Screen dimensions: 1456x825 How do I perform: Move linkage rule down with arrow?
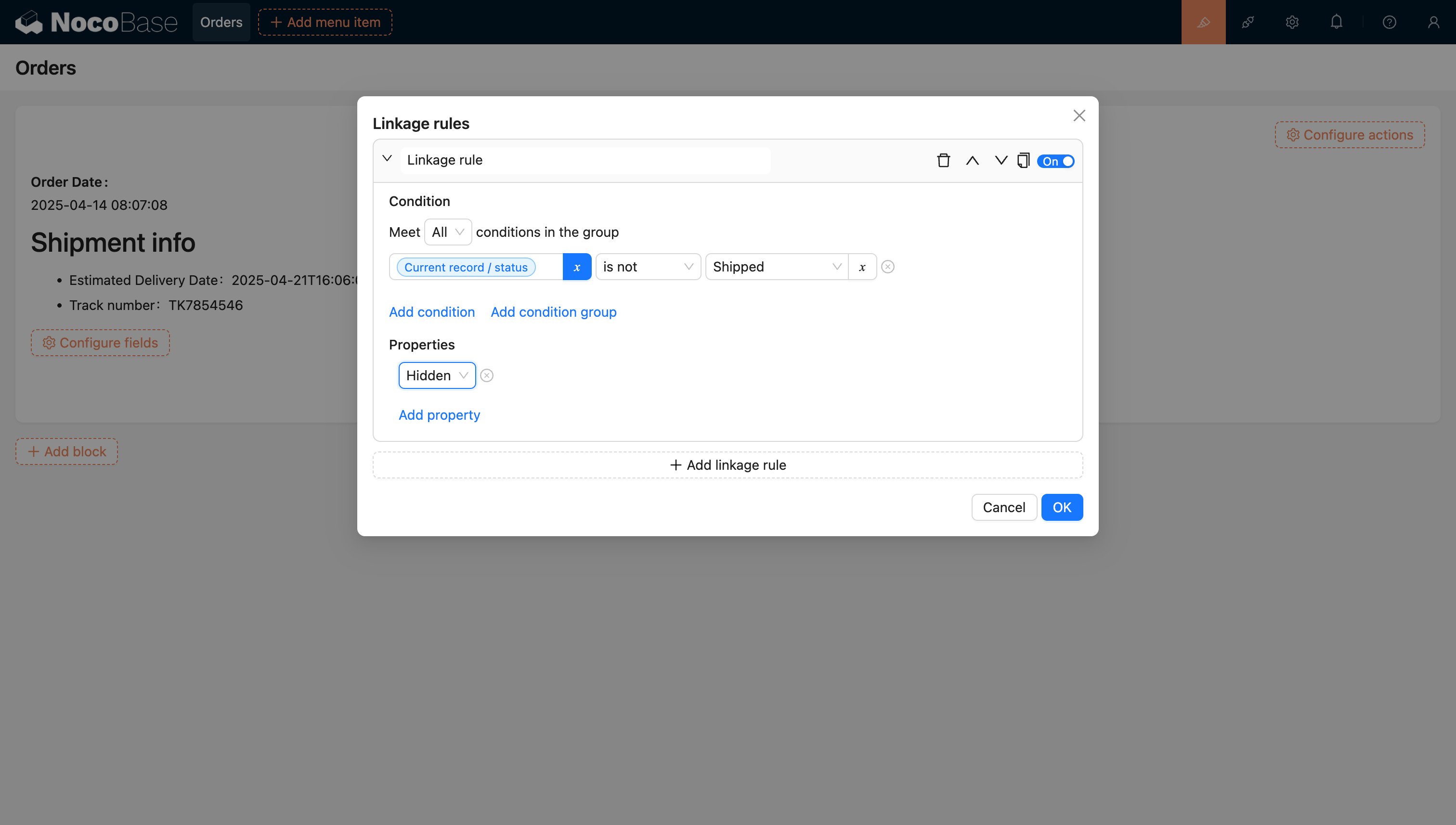[x=1001, y=160]
